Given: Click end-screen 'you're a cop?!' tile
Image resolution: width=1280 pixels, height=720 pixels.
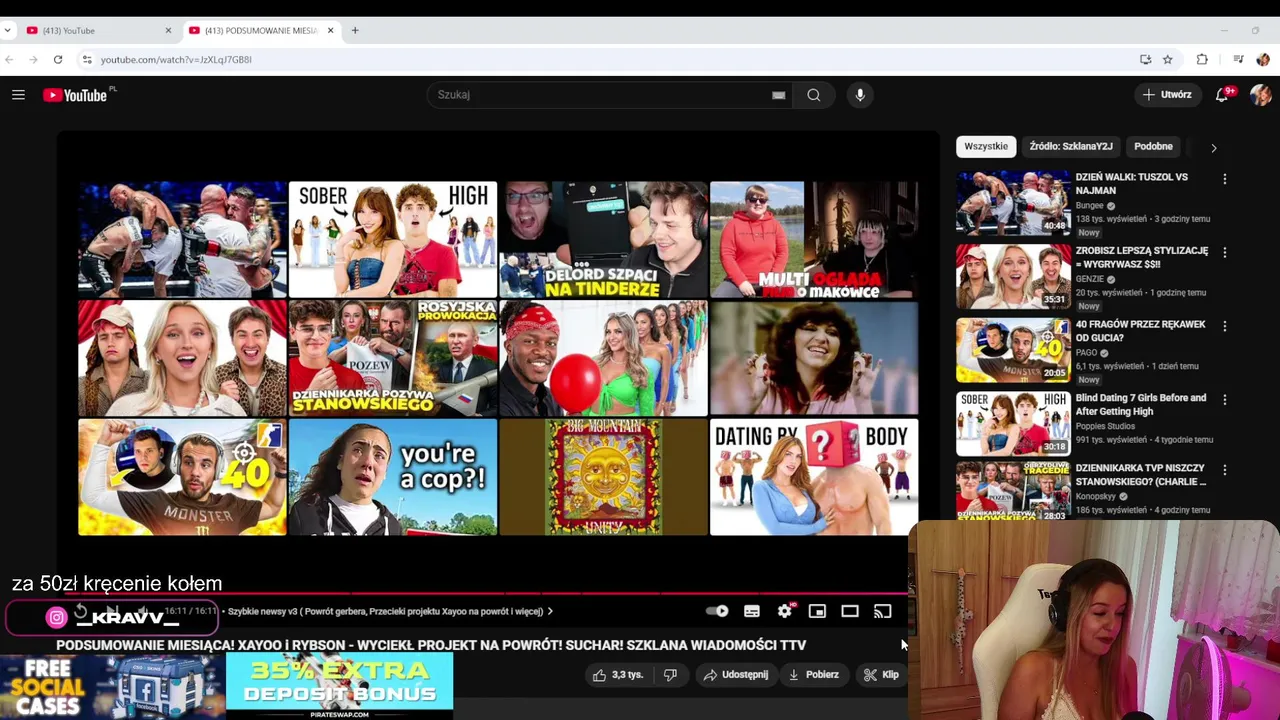Looking at the screenshot, I should 392,477.
